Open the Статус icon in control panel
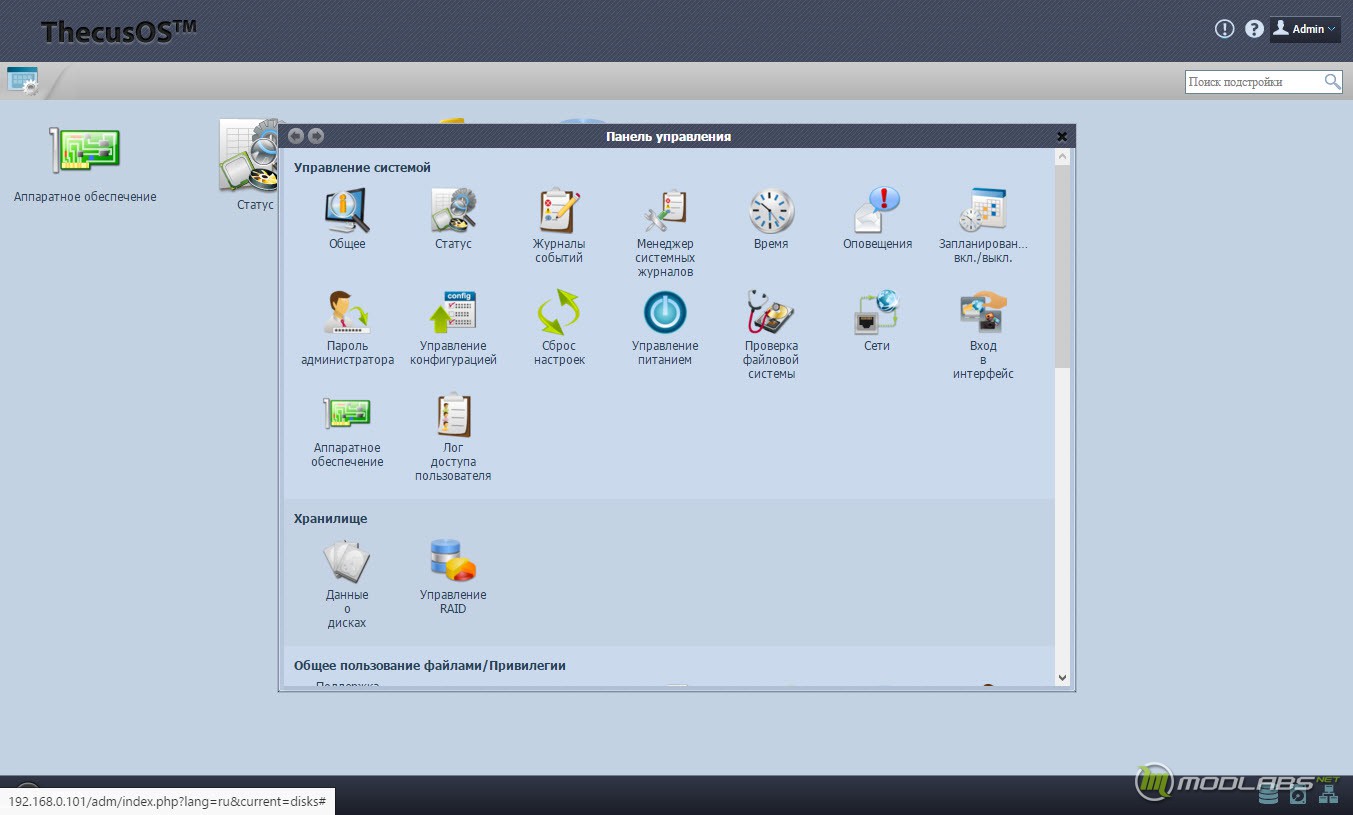The height and width of the screenshot is (815, 1353). [x=453, y=211]
